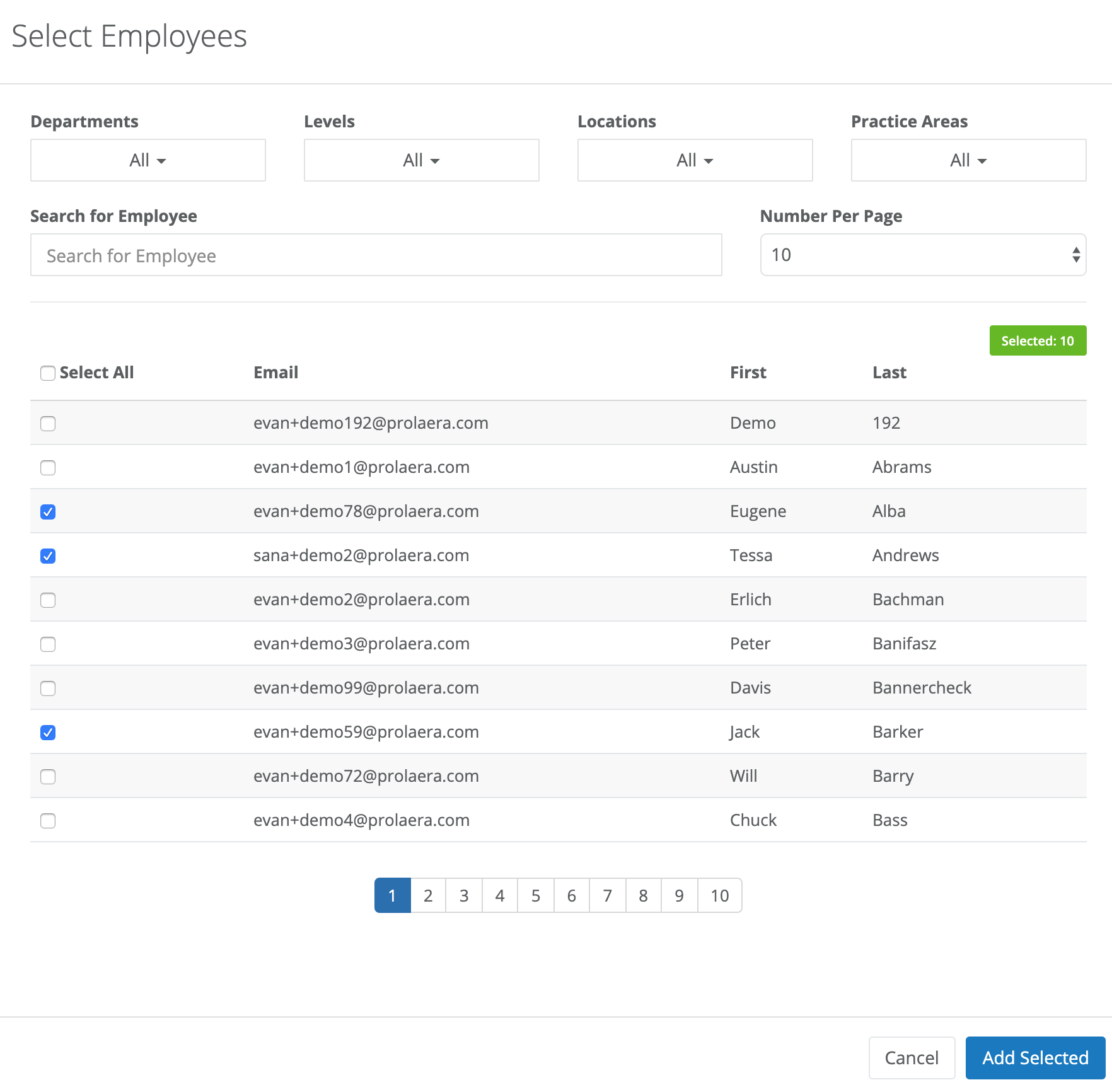Select current page 1 button

point(392,895)
